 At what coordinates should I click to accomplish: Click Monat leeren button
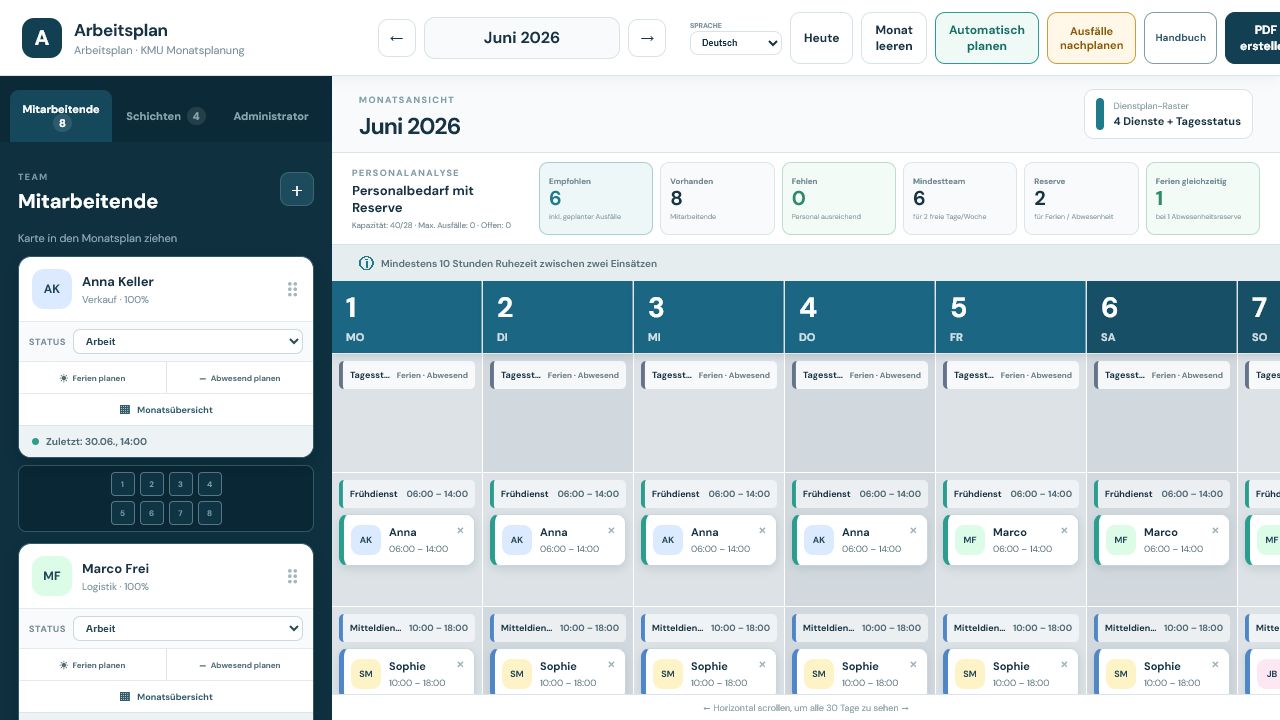click(x=894, y=38)
